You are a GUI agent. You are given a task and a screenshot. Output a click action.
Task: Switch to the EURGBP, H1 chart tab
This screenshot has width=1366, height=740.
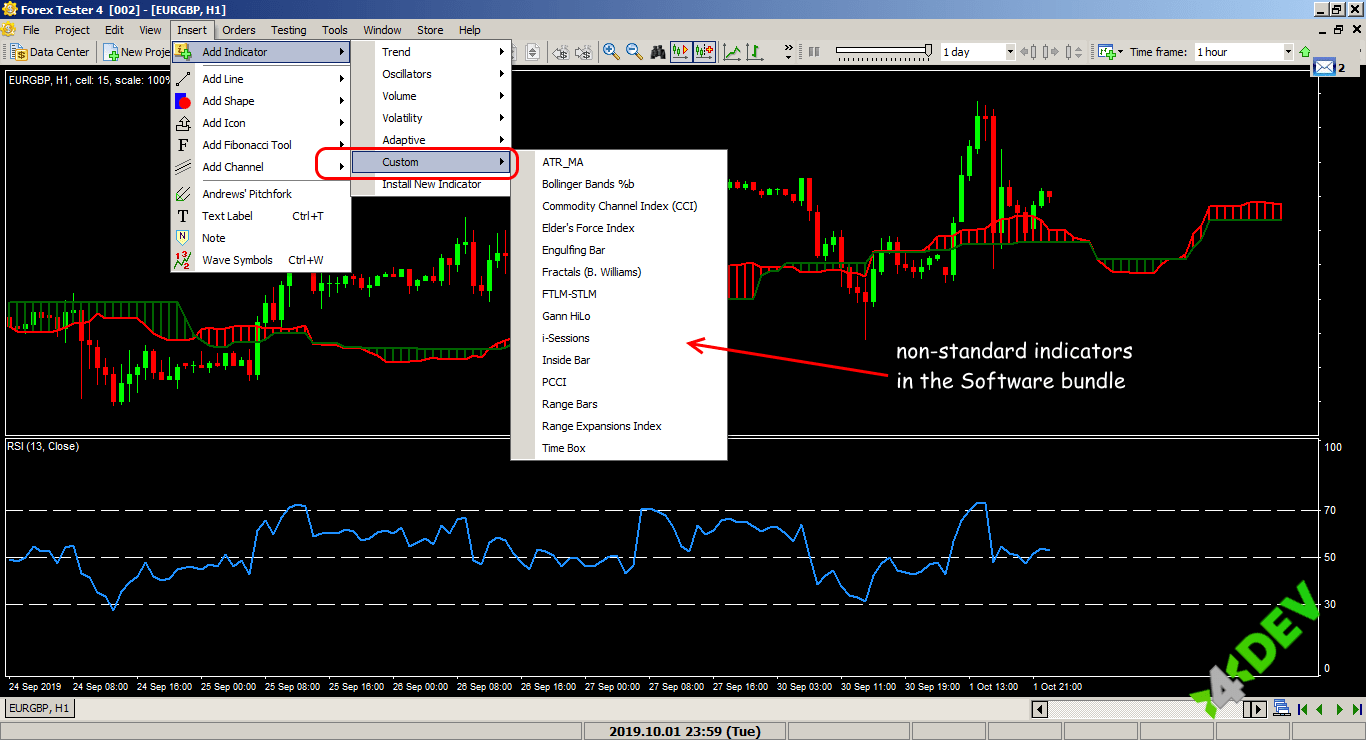pyautogui.click(x=40, y=708)
